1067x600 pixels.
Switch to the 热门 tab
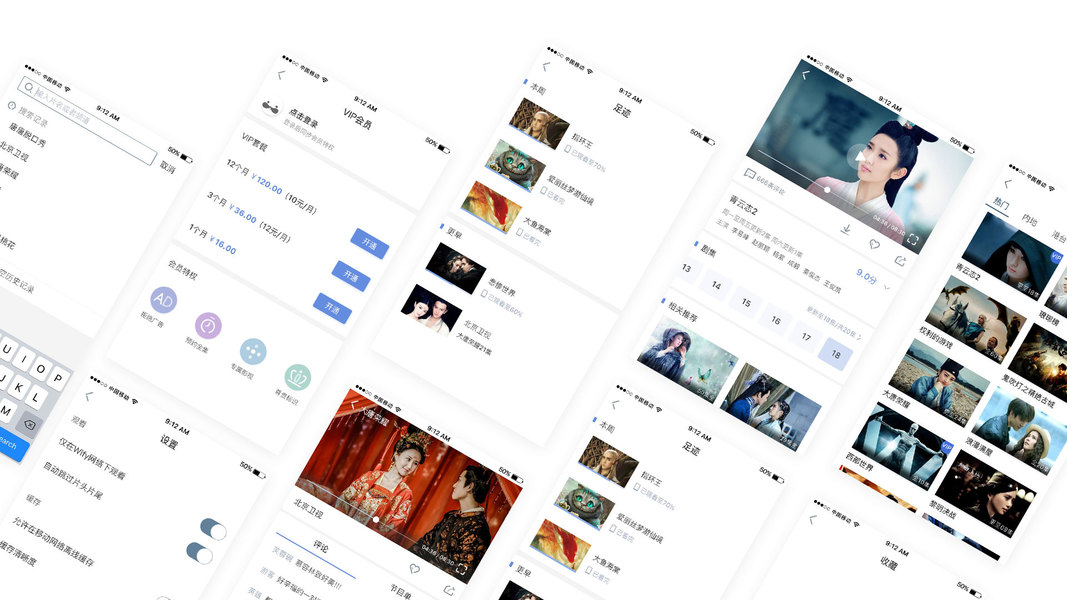pyautogui.click(x=1002, y=202)
